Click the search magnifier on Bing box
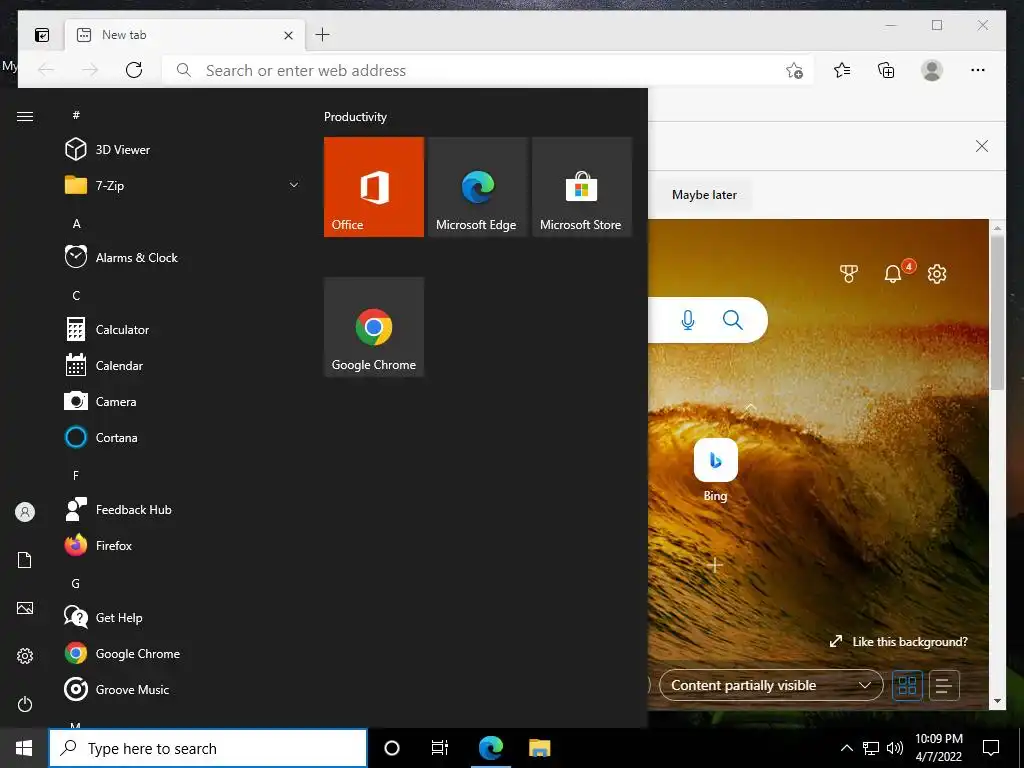 coord(733,320)
